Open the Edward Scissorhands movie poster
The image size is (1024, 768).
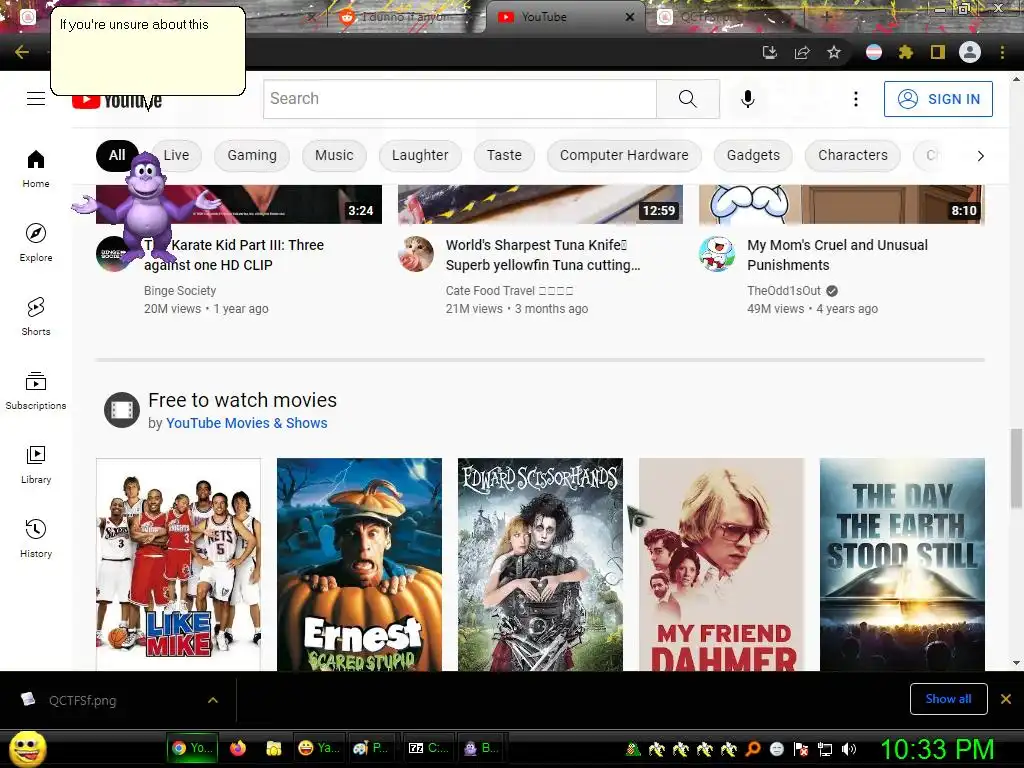coord(540,564)
